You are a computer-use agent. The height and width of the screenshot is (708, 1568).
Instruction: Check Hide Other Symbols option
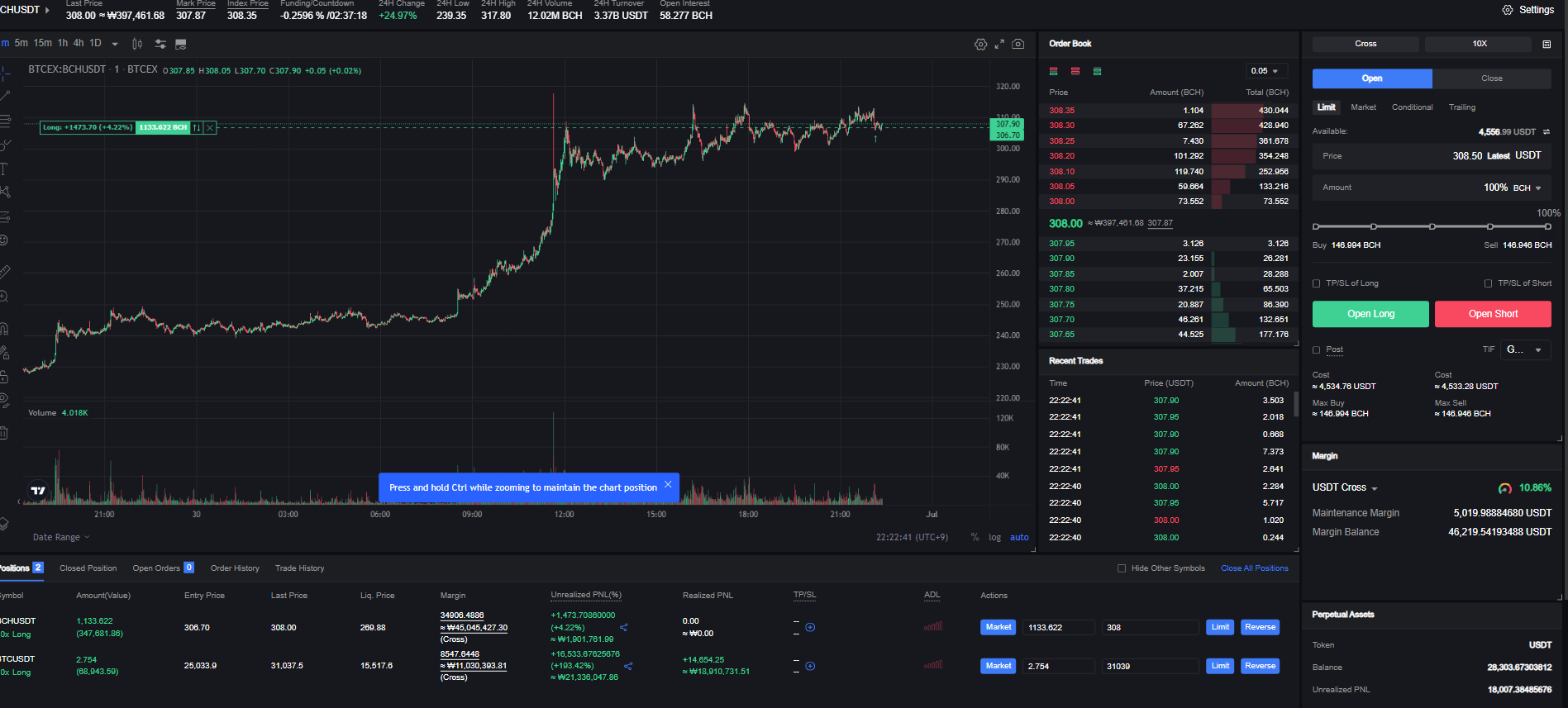(x=1122, y=568)
